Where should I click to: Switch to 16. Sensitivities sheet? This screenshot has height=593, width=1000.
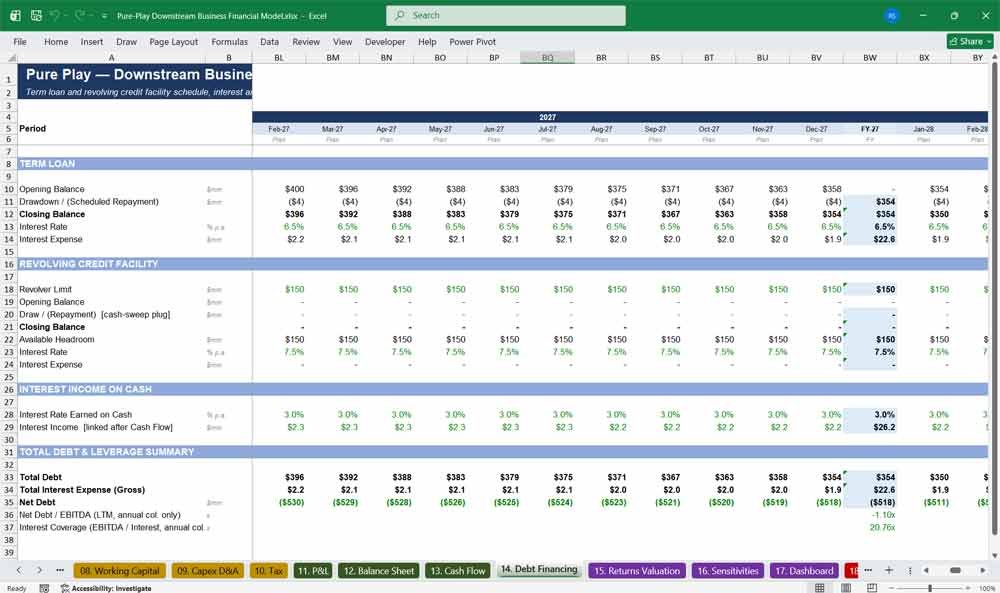(728, 571)
